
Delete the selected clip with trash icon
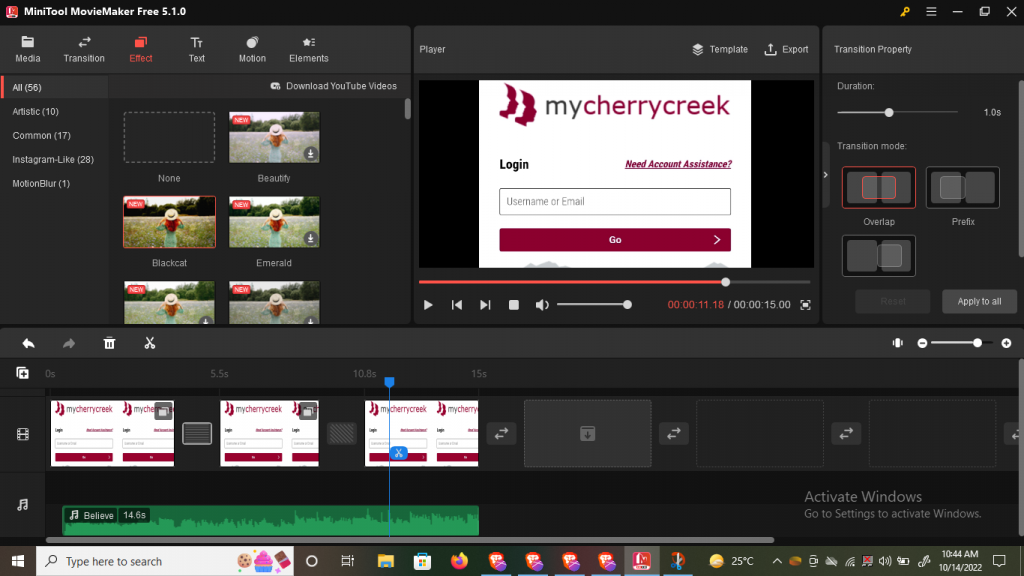click(109, 344)
